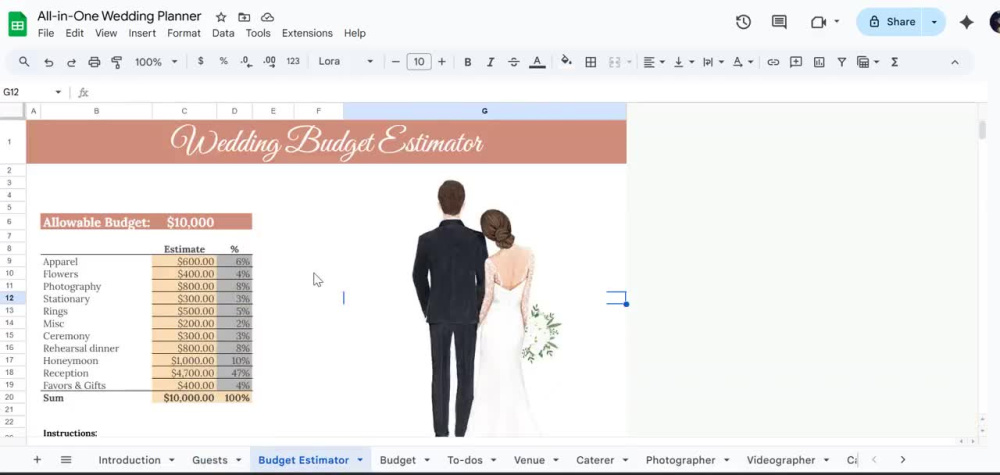Switch to the To-dos sheet tab

(464, 460)
